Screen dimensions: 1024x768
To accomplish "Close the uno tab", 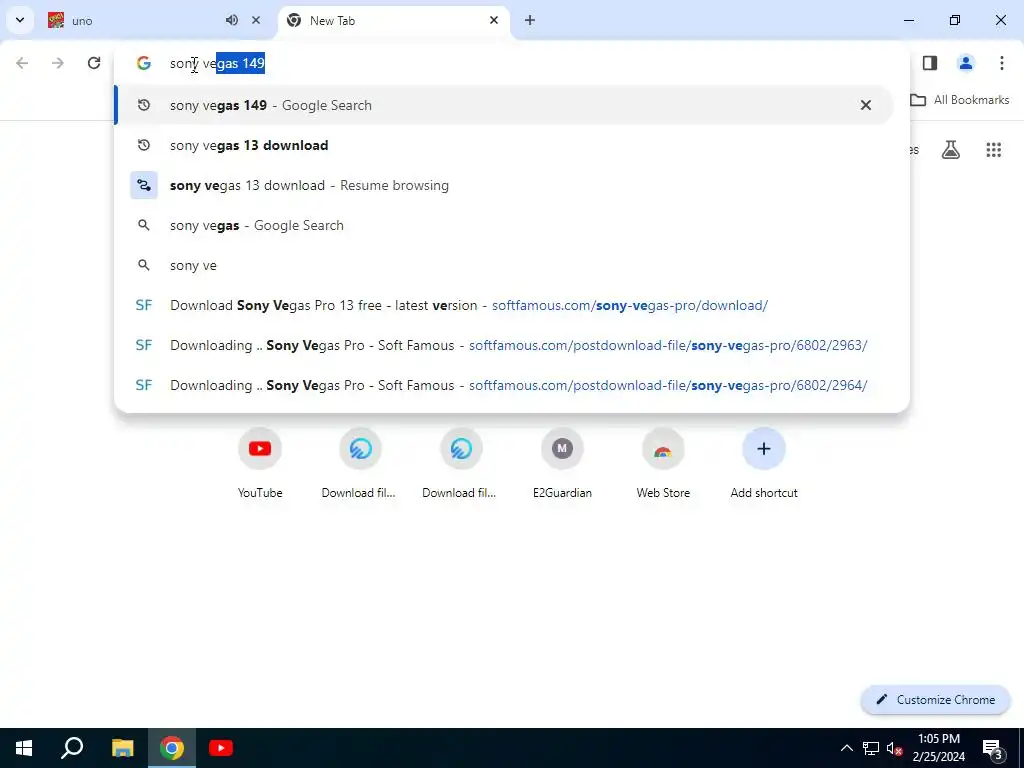I will (256, 20).
